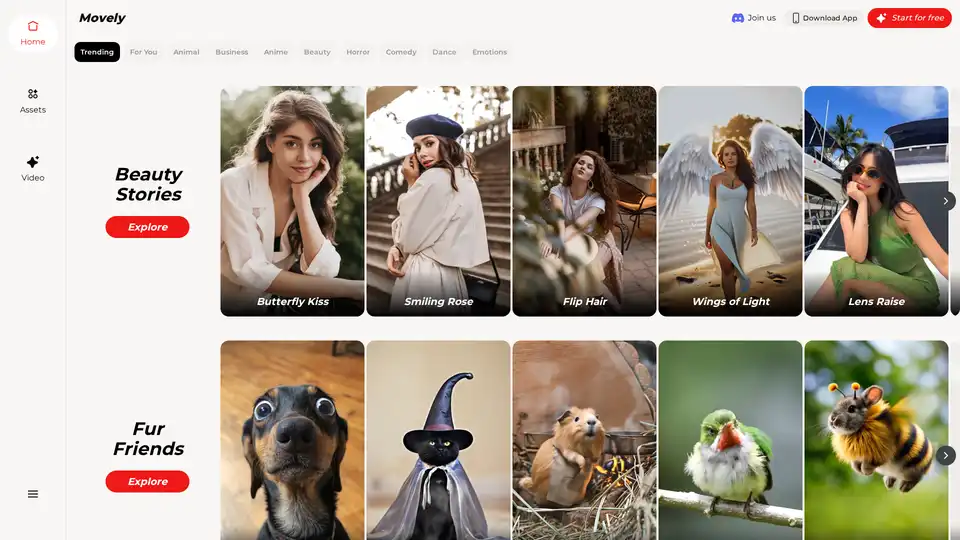Select the Animal category tab
Viewport: 960px width, 540px height.
(x=186, y=52)
